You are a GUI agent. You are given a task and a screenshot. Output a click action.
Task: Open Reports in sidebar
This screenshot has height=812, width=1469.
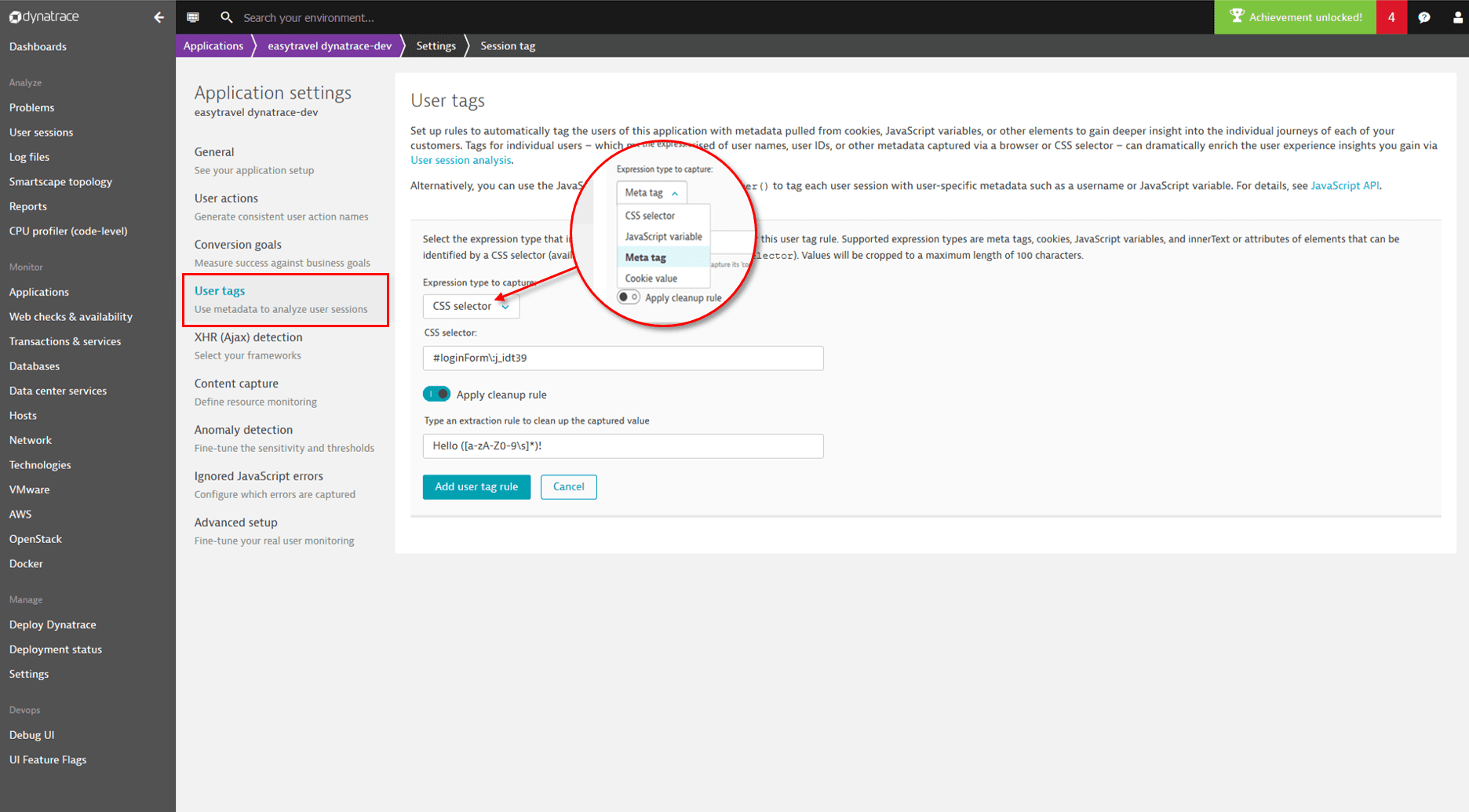pos(28,206)
